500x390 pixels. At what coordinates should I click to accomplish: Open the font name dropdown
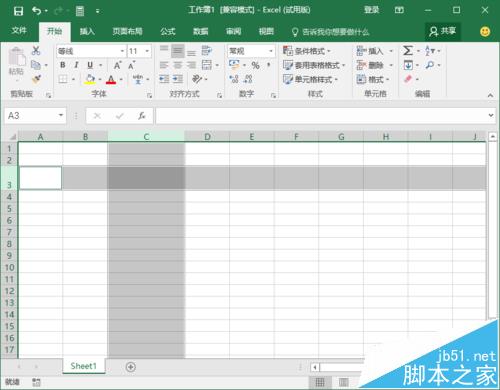coord(122,51)
